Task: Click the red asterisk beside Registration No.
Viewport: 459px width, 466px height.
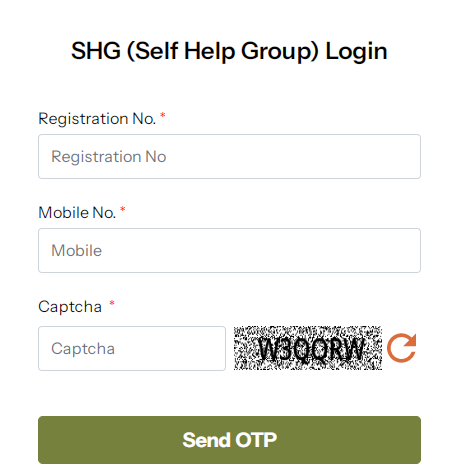Action: tap(163, 115)
